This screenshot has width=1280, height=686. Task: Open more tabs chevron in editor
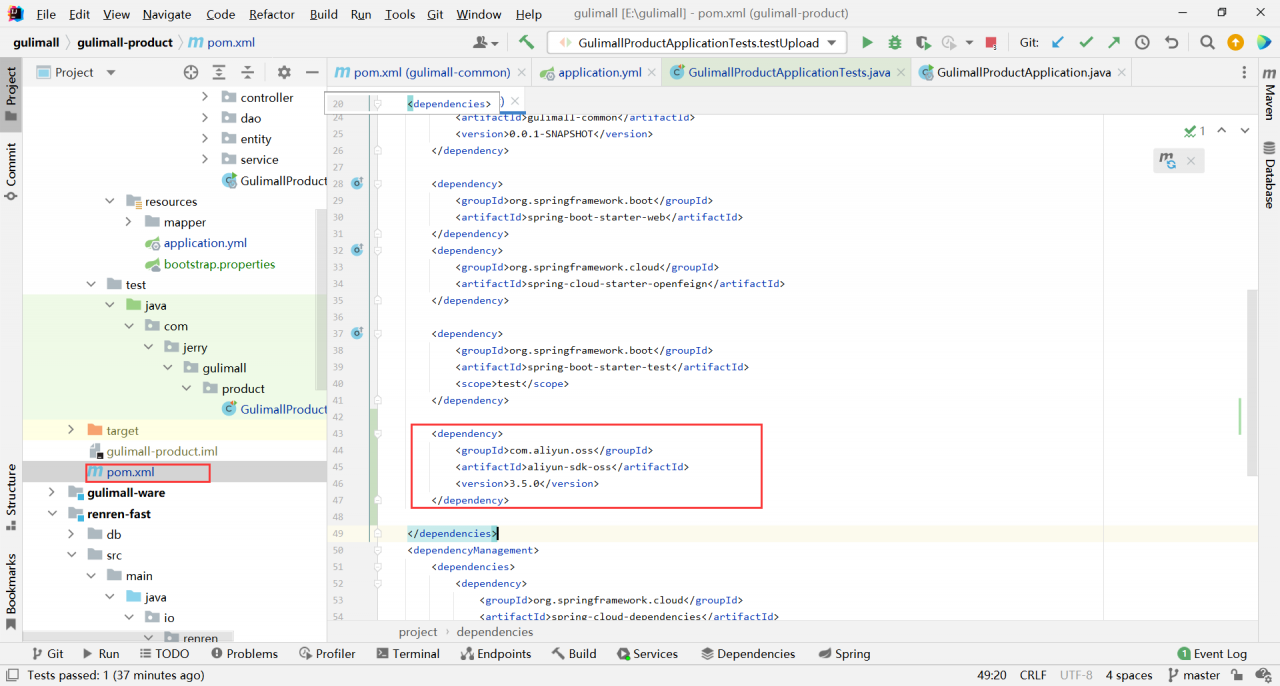pyautogui.click(x=1245, y=72)
